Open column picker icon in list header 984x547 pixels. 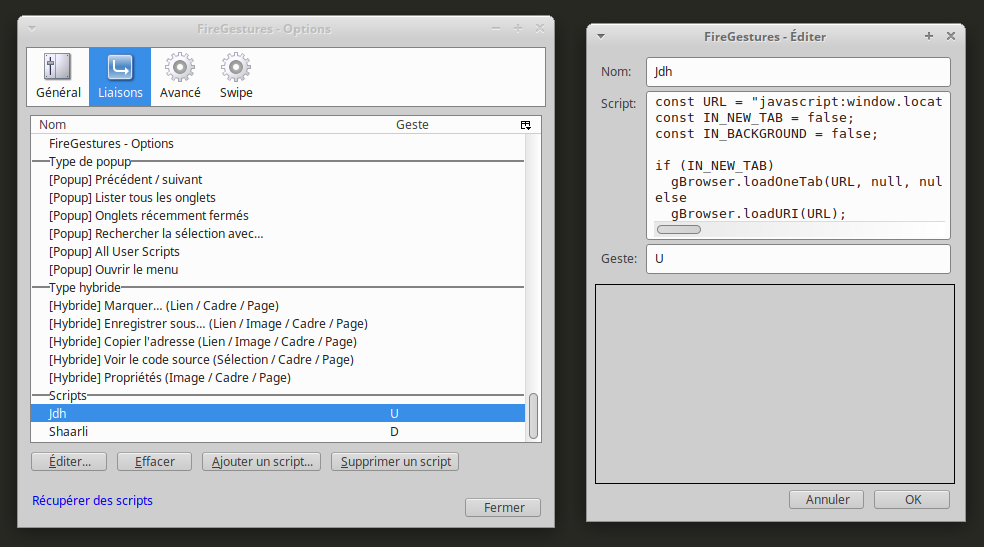point(526,125)
